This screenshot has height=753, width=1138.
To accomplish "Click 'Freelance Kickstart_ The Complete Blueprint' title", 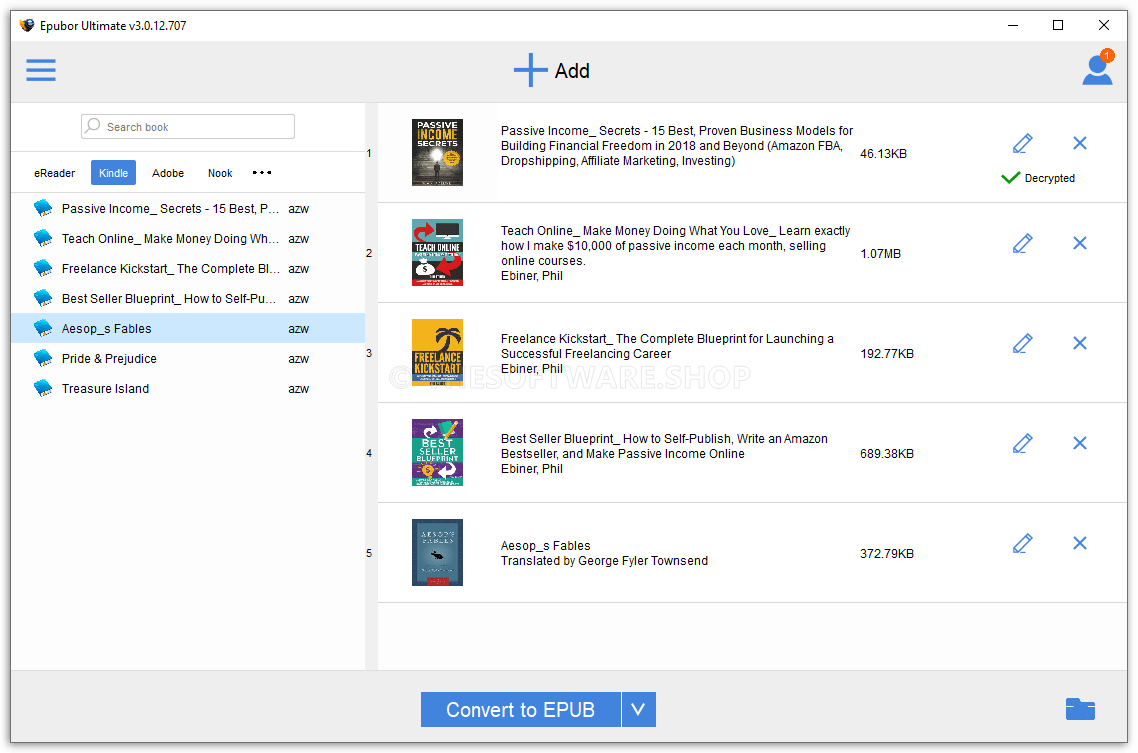I will [667, 346].
